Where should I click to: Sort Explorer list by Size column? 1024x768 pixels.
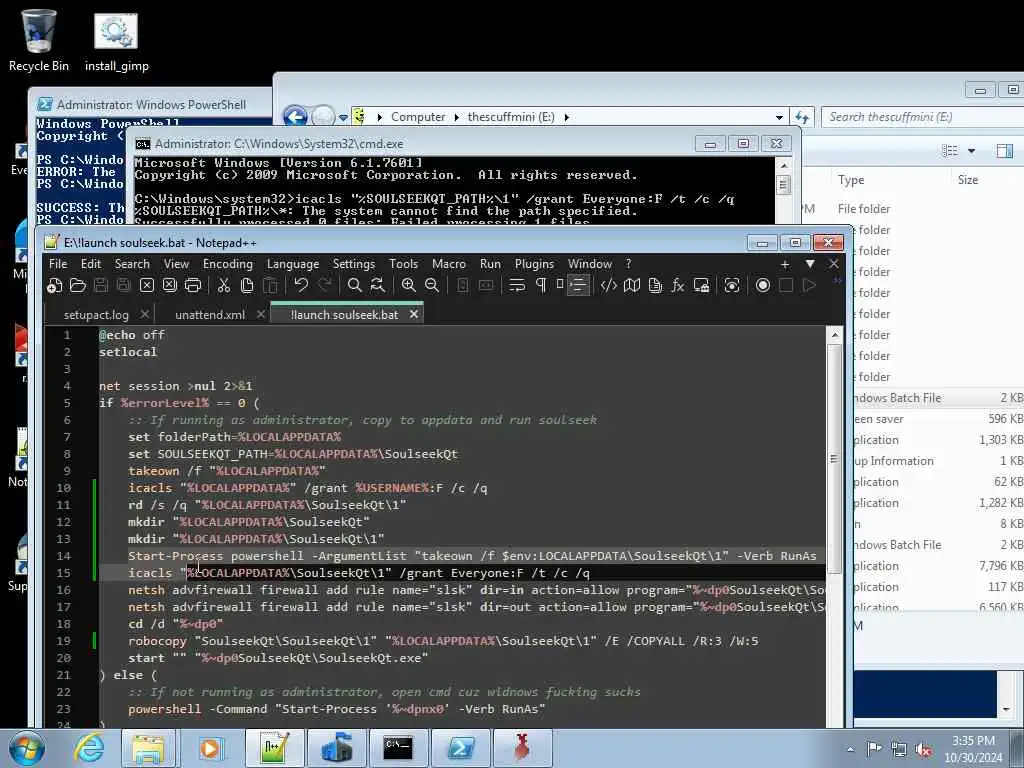[x=968, y=180]
